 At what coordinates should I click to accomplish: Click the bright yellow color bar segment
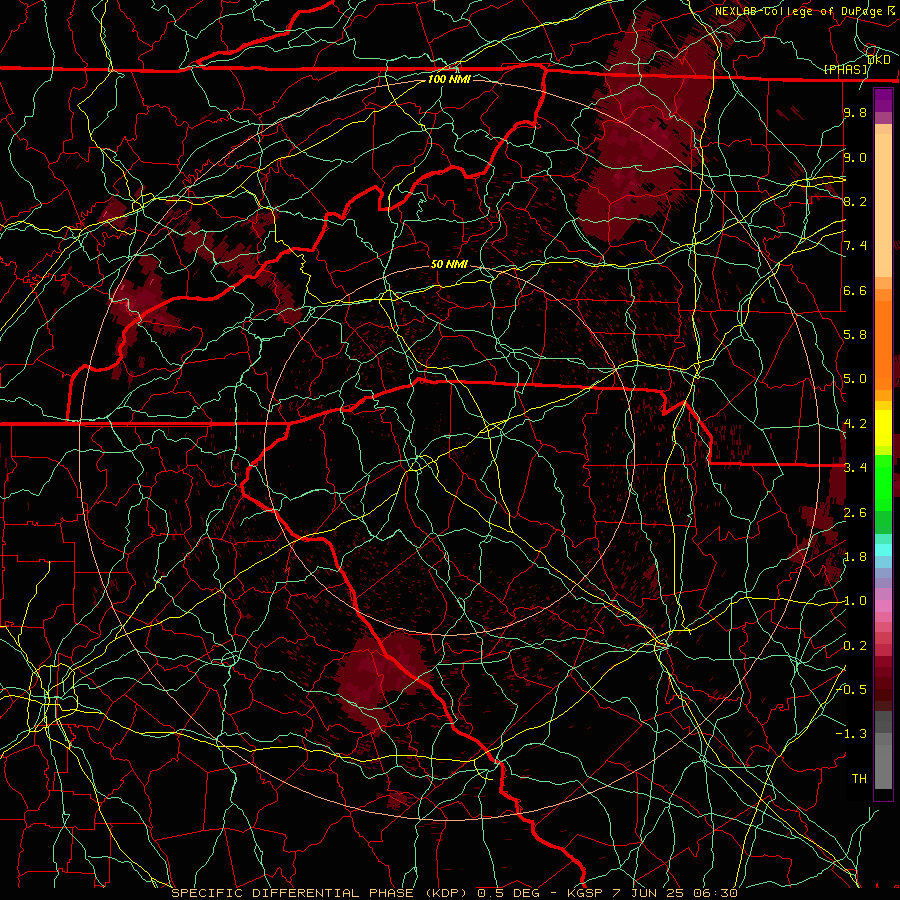(883, 428)
